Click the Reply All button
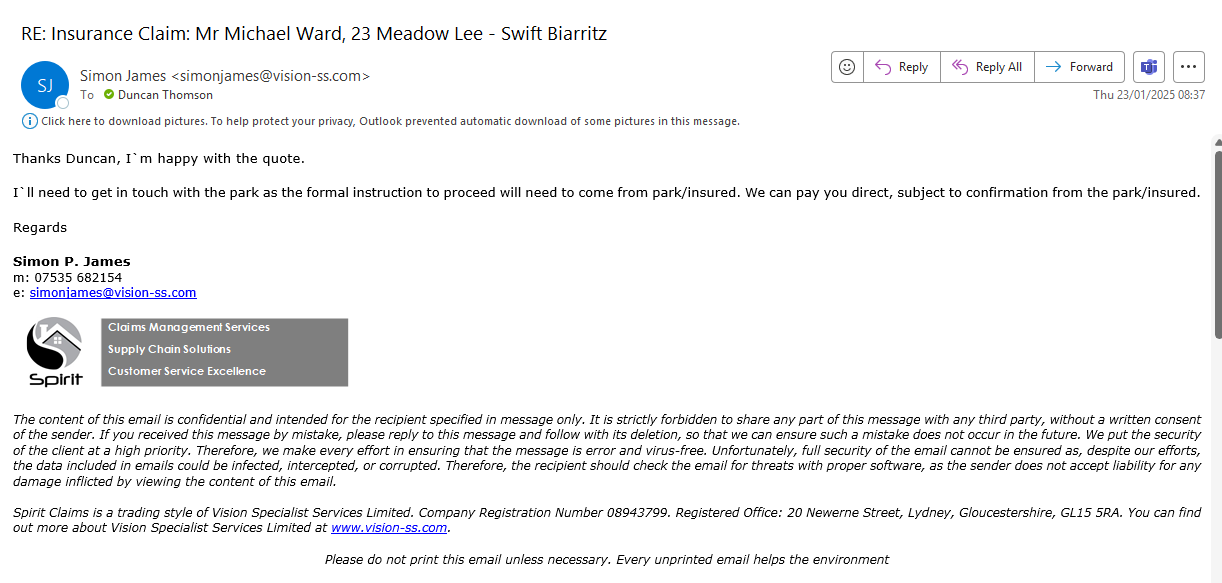The width and height of the screenshot is (1222, 583). pyautogui.click(x=987, y=67)
